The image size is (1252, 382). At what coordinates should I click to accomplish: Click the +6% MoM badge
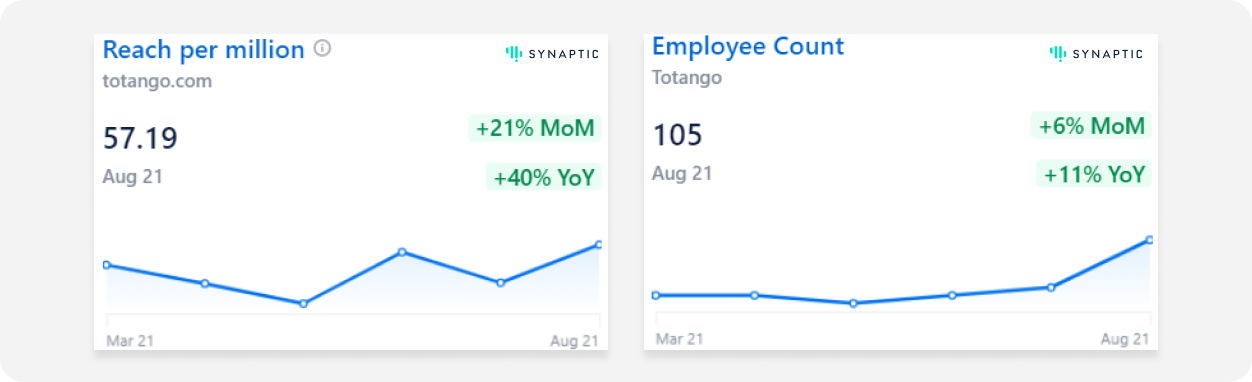coord(1091,126)
